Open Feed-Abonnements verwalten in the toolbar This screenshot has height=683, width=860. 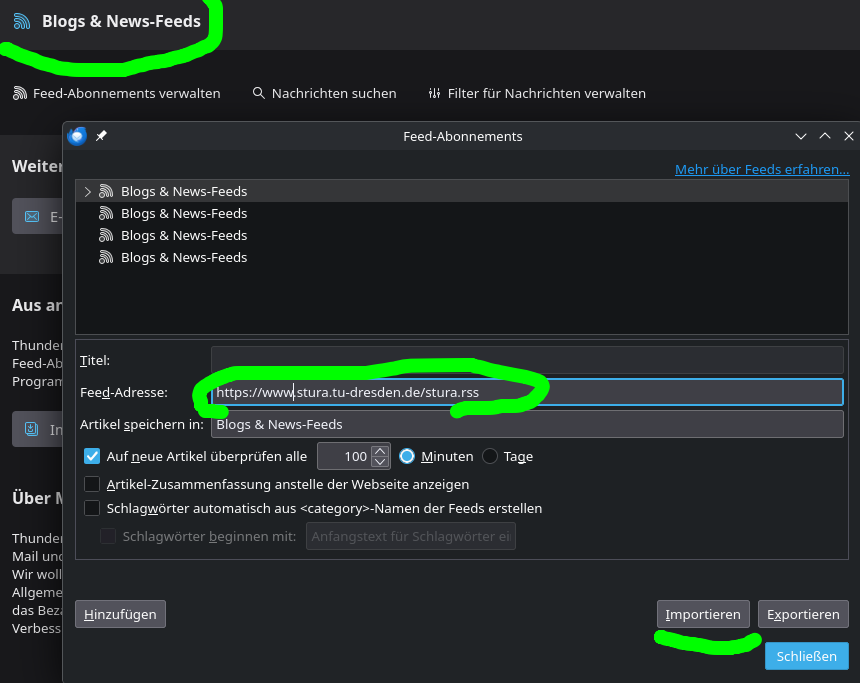(117, 93)
